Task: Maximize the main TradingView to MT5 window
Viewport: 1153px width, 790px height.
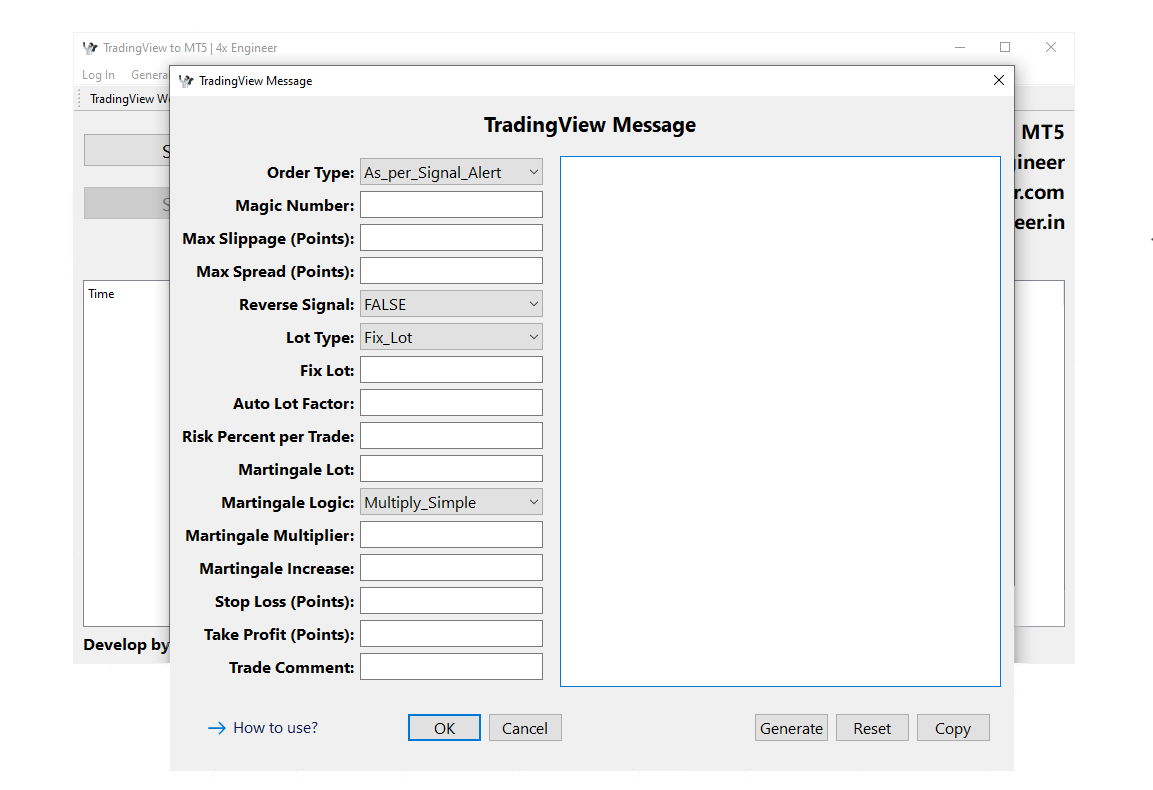Action: 1005,47
